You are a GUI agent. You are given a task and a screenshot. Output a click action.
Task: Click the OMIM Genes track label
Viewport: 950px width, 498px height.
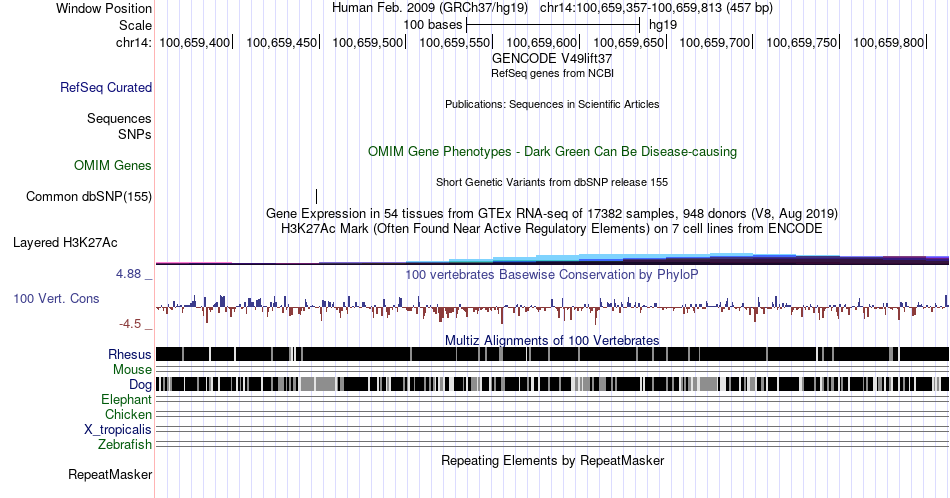click(x=113, y=165)
